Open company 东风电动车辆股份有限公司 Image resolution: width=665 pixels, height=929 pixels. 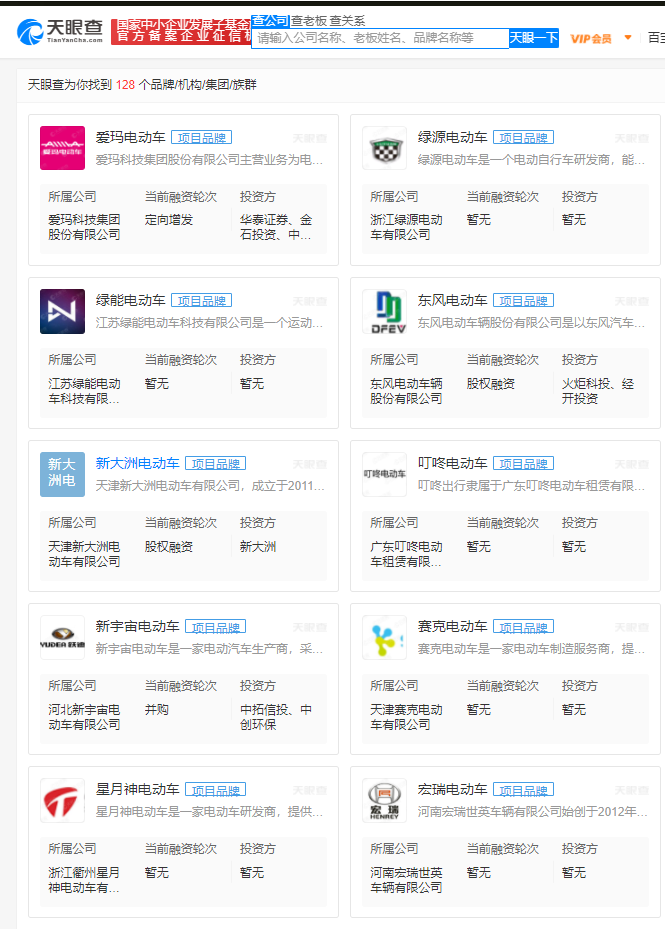[x=406, y=391]
